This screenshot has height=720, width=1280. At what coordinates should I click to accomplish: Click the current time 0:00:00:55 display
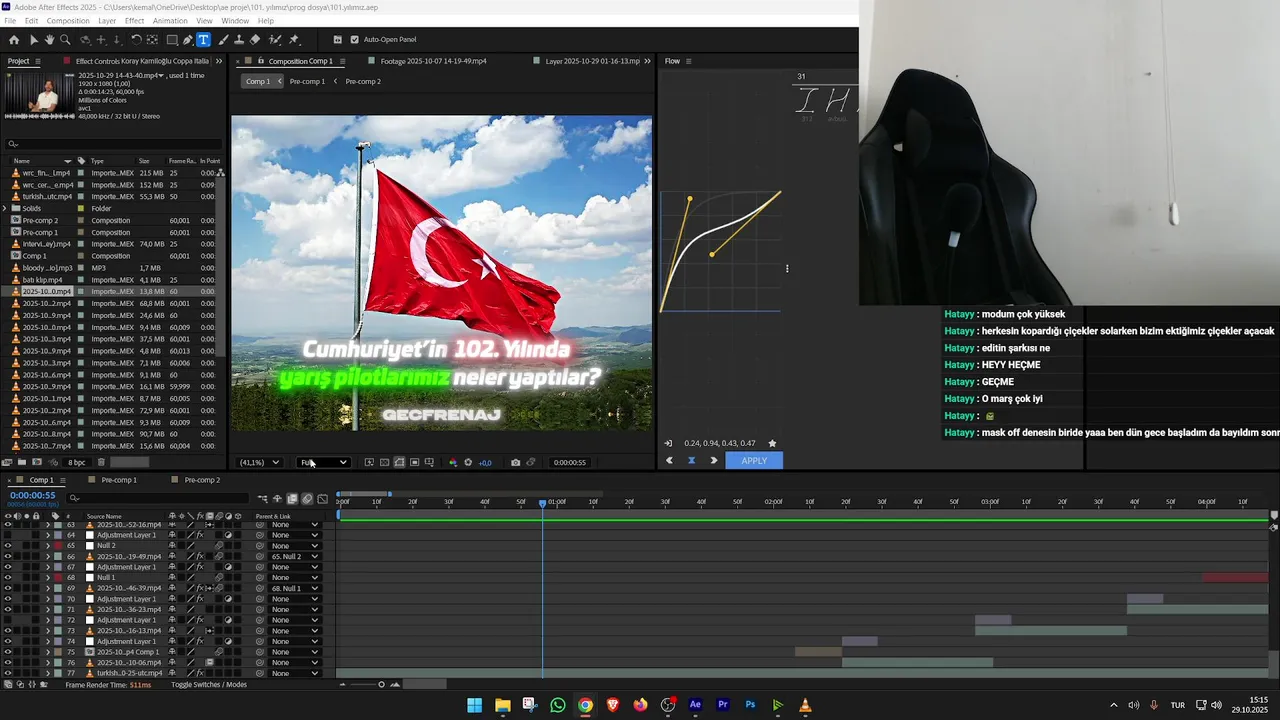click(33, 495)
